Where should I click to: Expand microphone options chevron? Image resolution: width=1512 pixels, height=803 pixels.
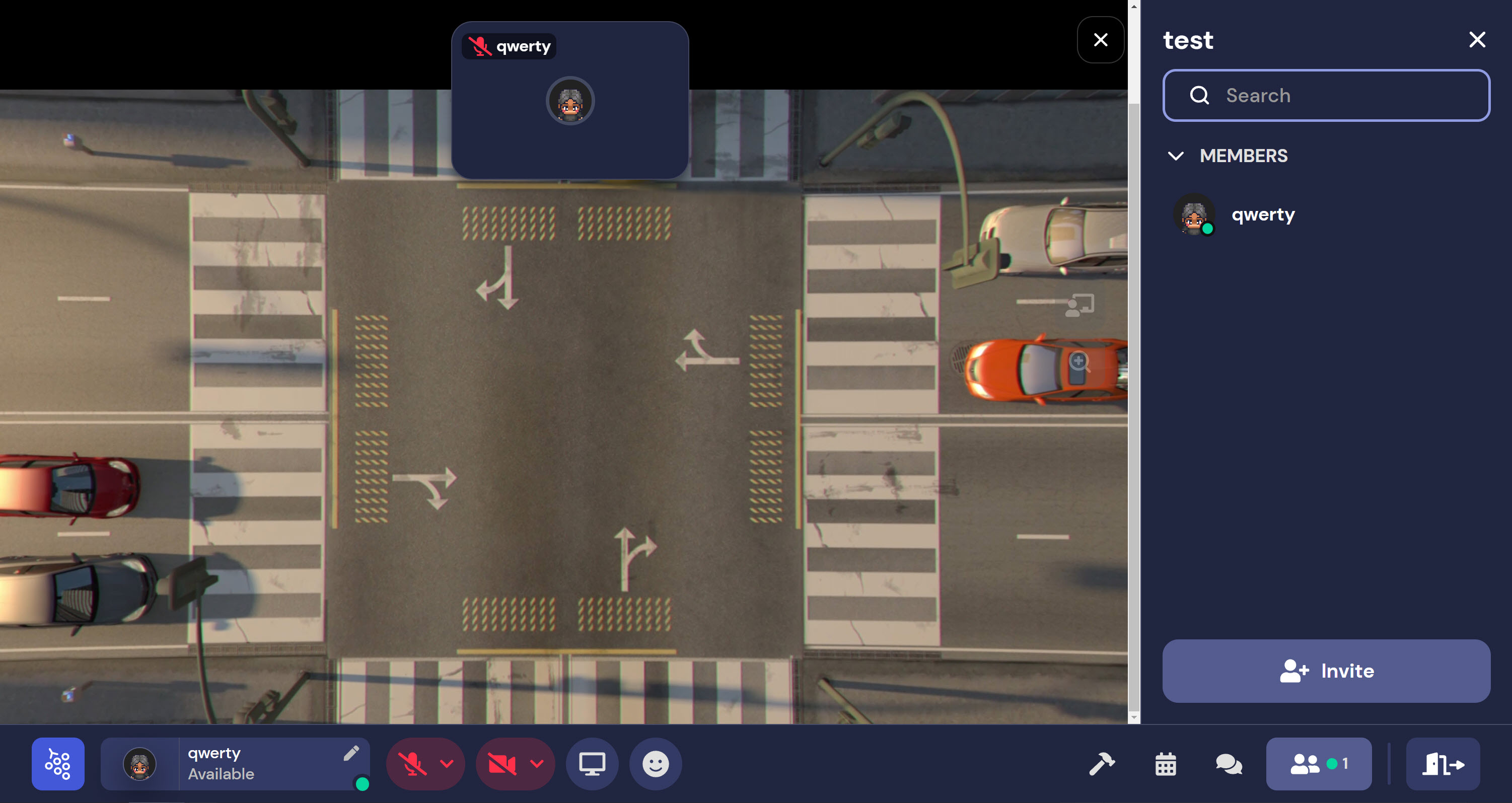(447, 764)
